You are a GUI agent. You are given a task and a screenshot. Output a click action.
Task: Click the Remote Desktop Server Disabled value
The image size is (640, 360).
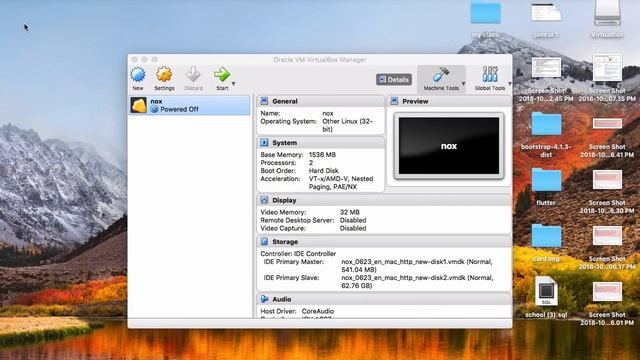(x=353, y=220)
